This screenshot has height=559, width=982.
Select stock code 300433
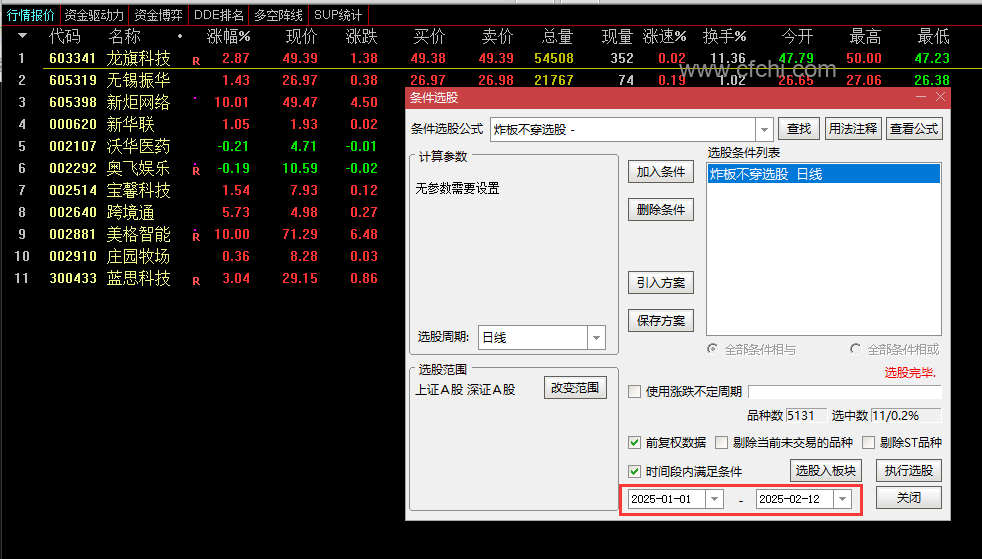(73, 278)
